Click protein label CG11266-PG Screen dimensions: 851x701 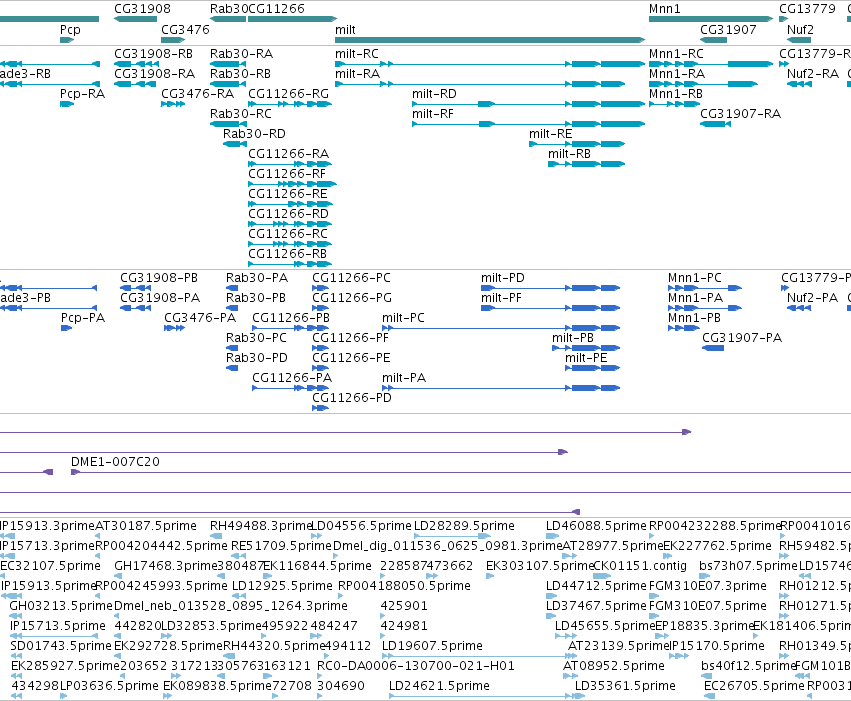352,298
